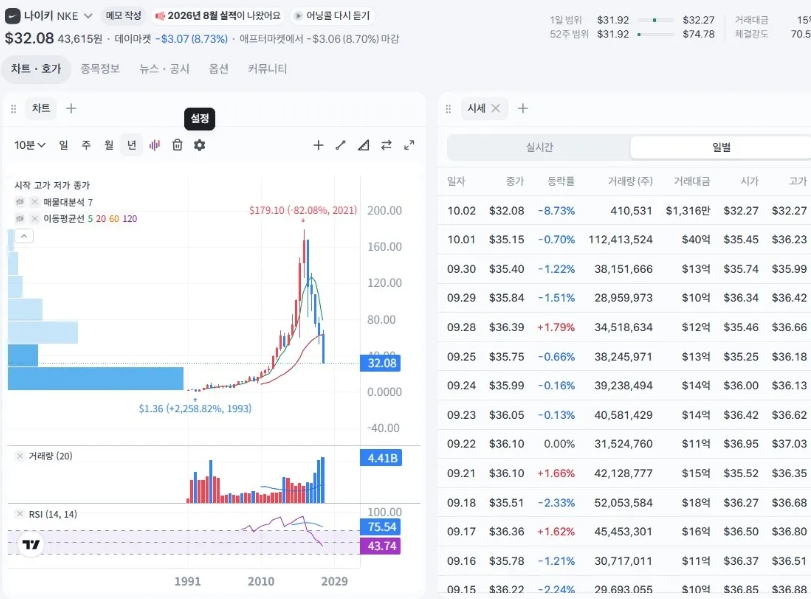
Task: Add a new panel next to 차트
Action: click(x=71, y=108)
